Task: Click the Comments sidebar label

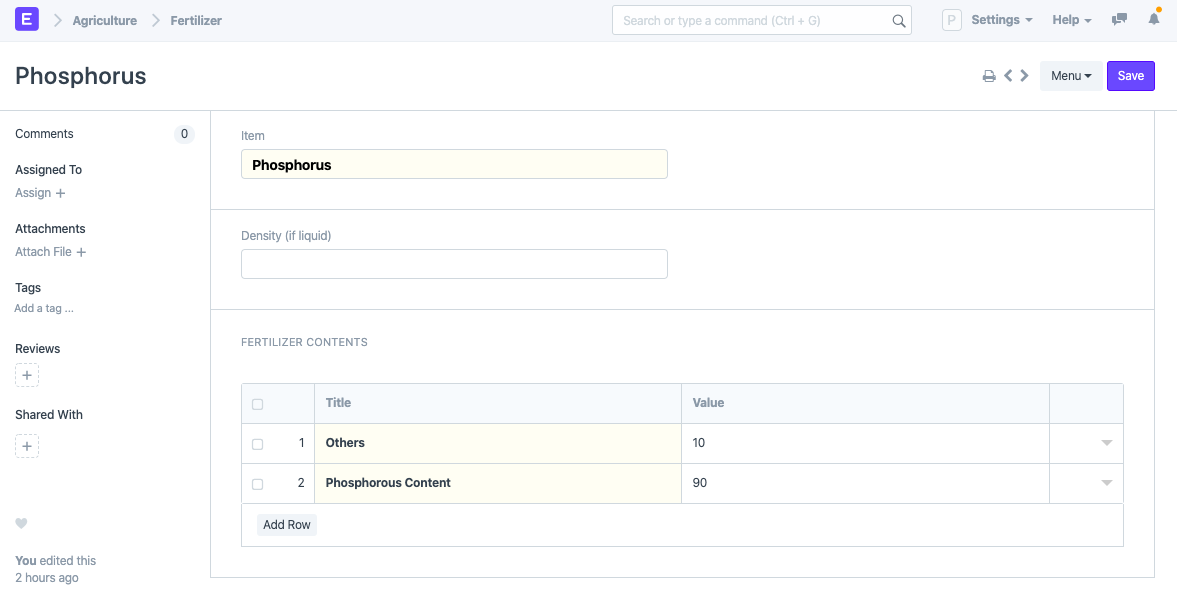Action: click(44, 134)
